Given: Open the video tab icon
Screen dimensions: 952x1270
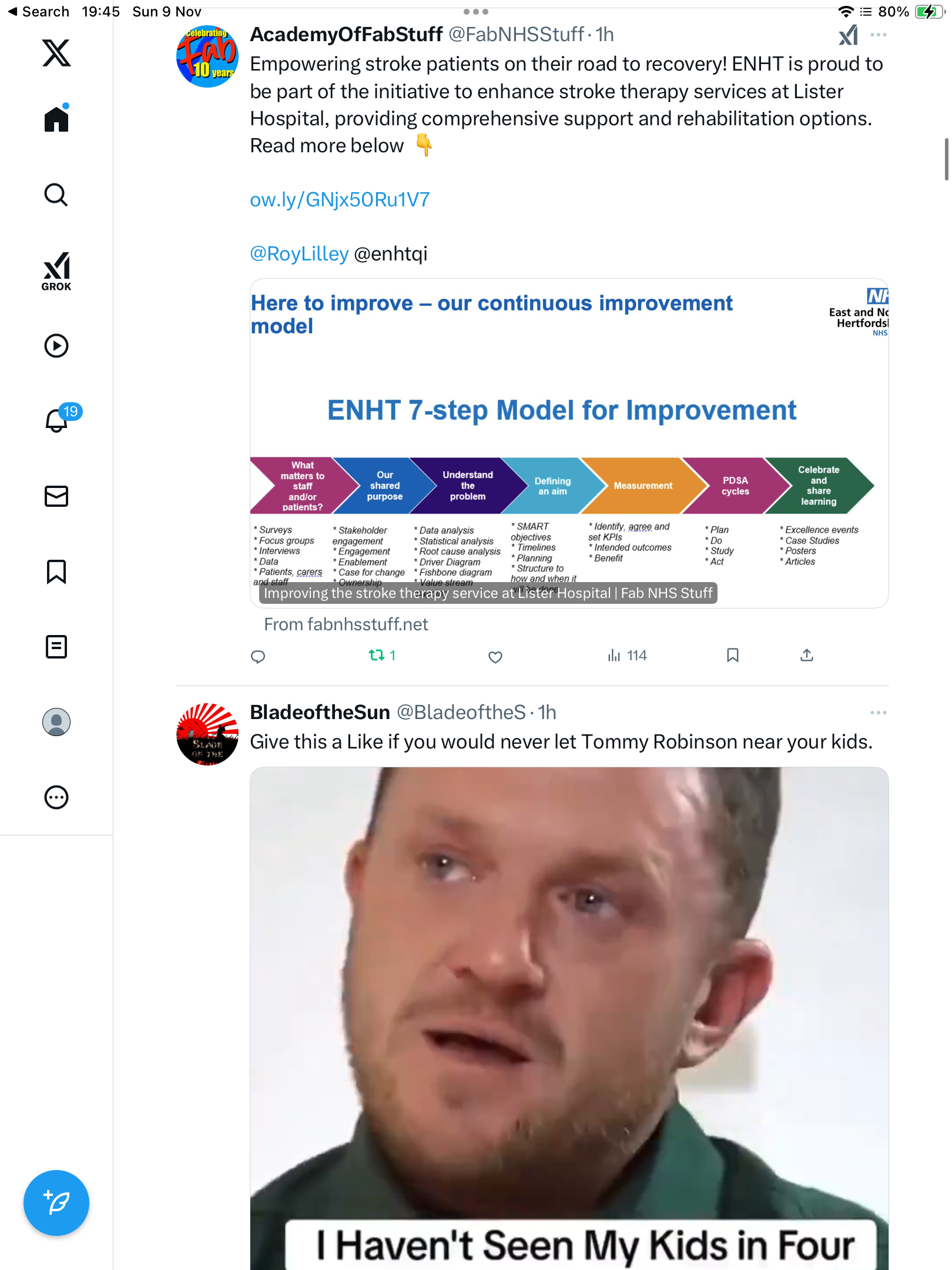Looking at the screenshot, I should click(x=56, y=346).
